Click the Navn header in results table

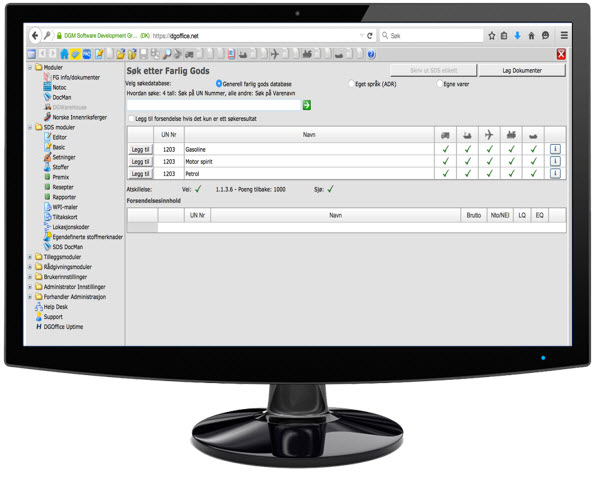[x=309, y=134]
